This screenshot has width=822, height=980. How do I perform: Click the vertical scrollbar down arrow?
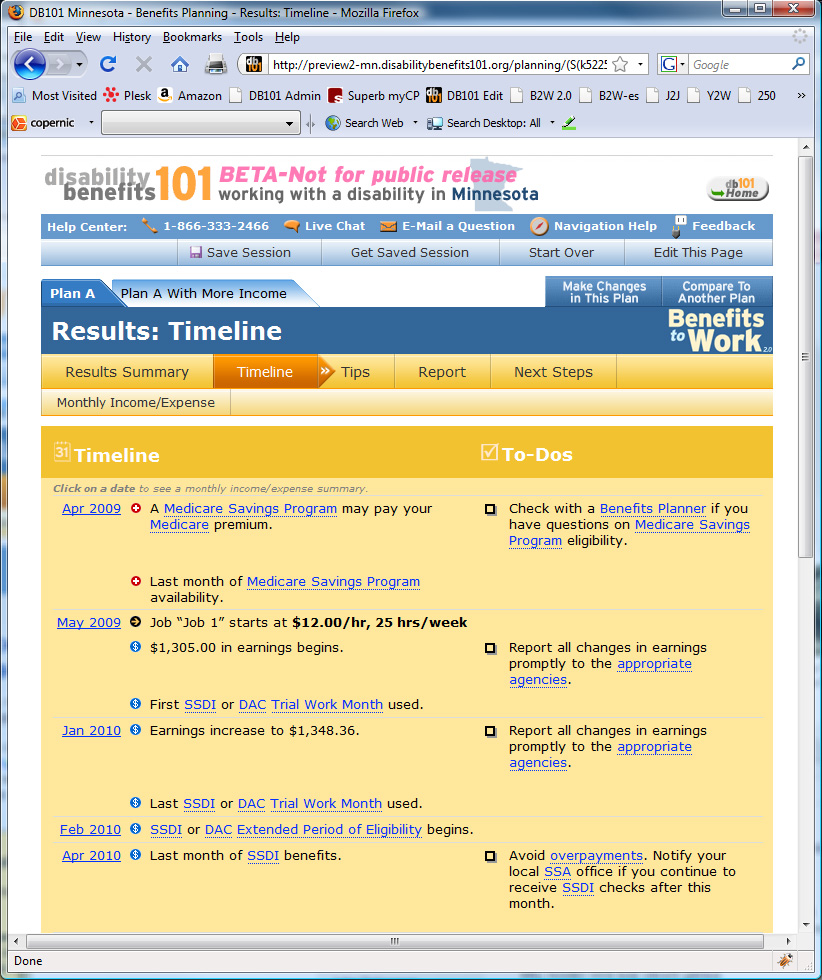805,925
